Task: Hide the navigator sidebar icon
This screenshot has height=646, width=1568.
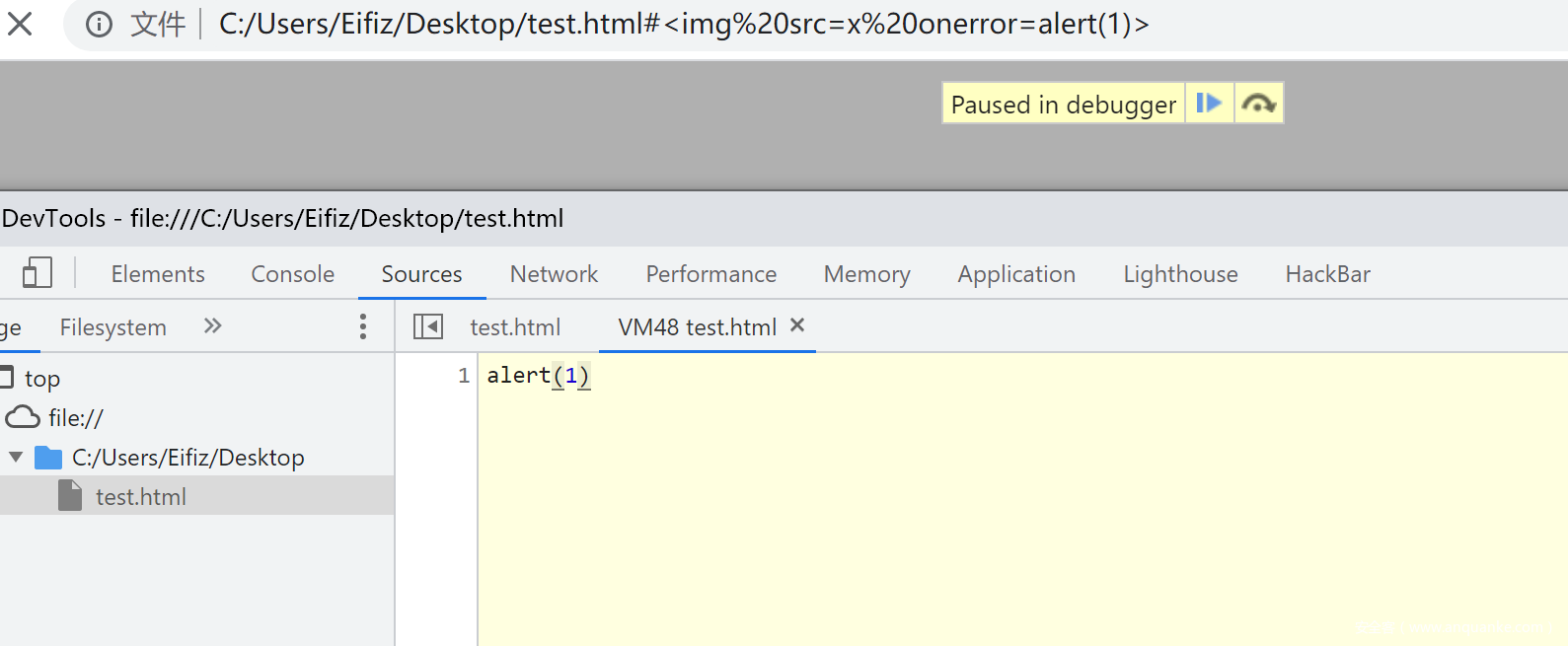Action: tap(427, 326)
